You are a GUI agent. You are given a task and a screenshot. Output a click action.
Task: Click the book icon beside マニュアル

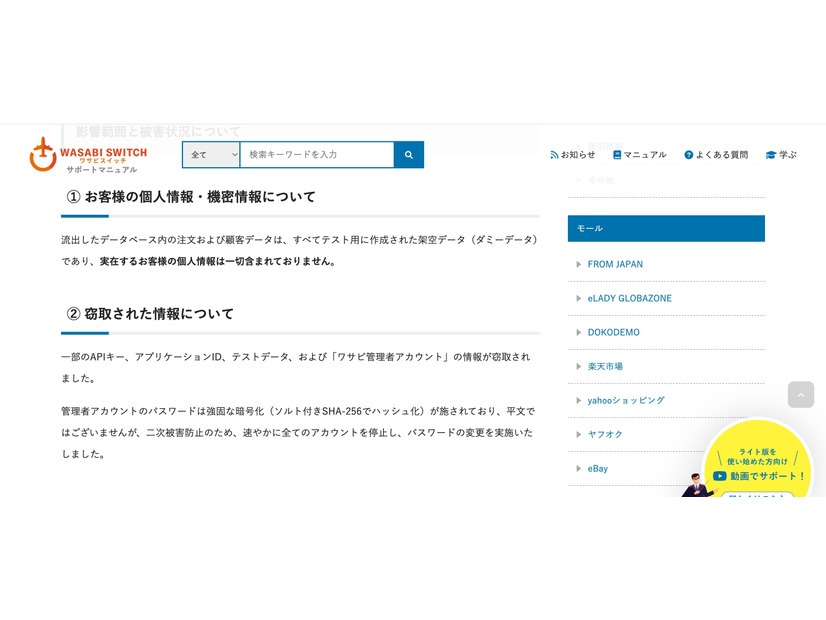[617, 155]
